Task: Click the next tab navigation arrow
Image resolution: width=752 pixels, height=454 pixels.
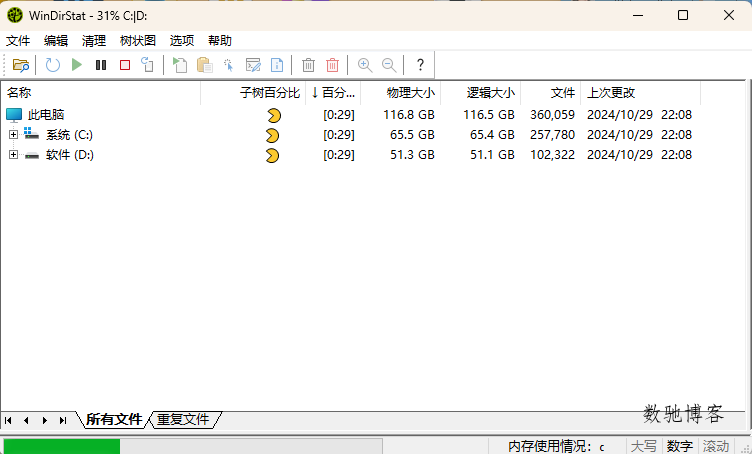Action: pos(45,420)
